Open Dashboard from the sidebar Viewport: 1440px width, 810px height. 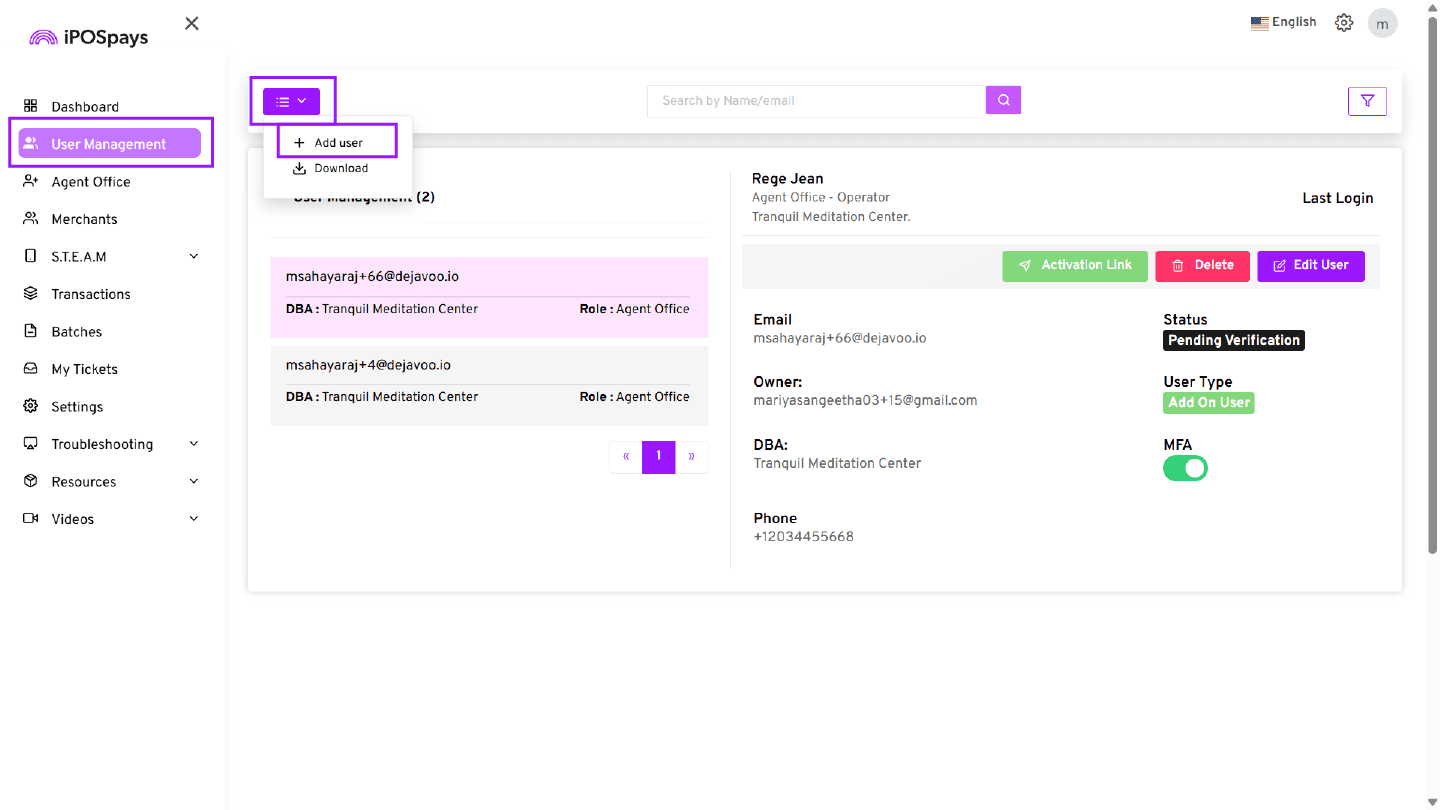tap(85, 107)
